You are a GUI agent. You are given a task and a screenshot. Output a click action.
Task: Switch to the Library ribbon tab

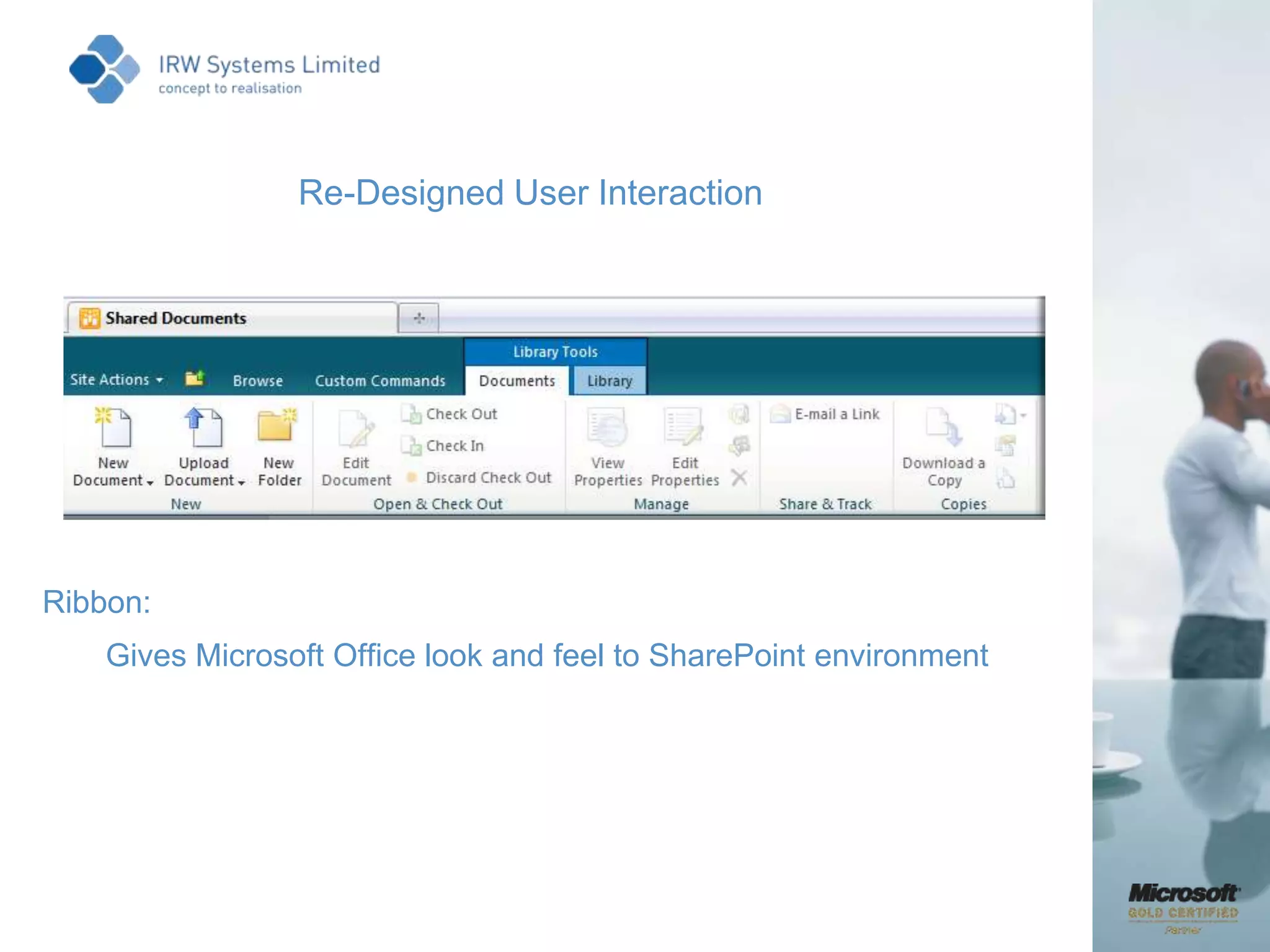[609, 381]
